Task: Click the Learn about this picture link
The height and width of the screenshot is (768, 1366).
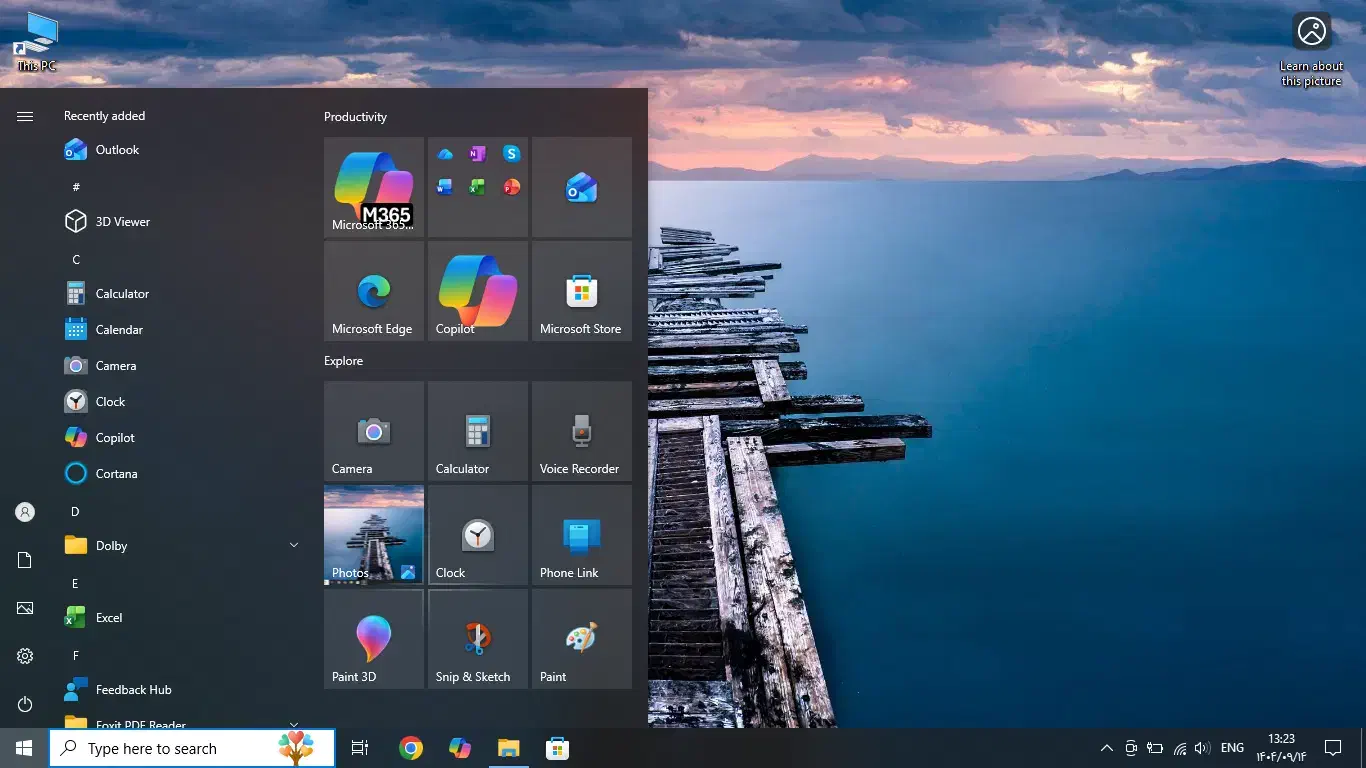Action: click(1310, 47)
